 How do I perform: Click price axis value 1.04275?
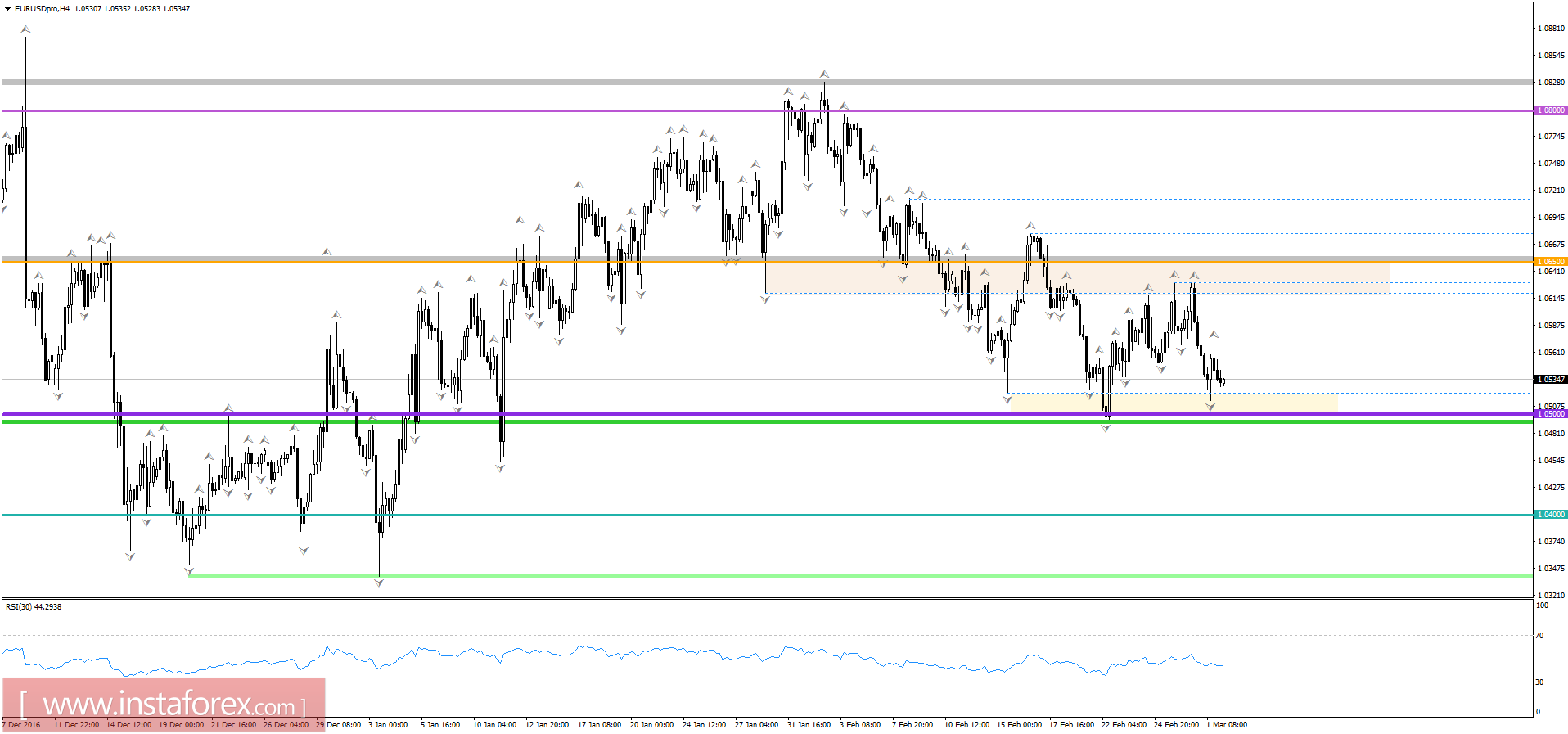(1551, 488)
